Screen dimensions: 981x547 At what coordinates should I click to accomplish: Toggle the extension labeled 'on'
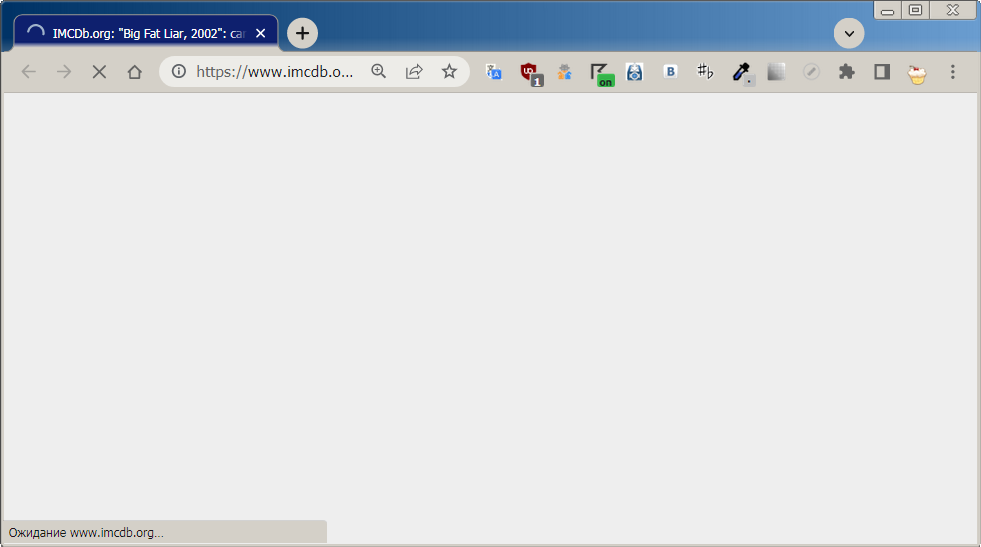(602, 74)
